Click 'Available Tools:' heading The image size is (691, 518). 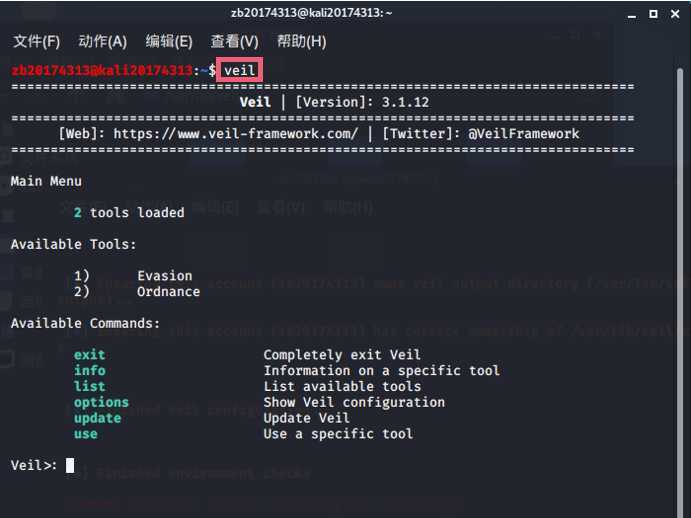click(74, 244)
